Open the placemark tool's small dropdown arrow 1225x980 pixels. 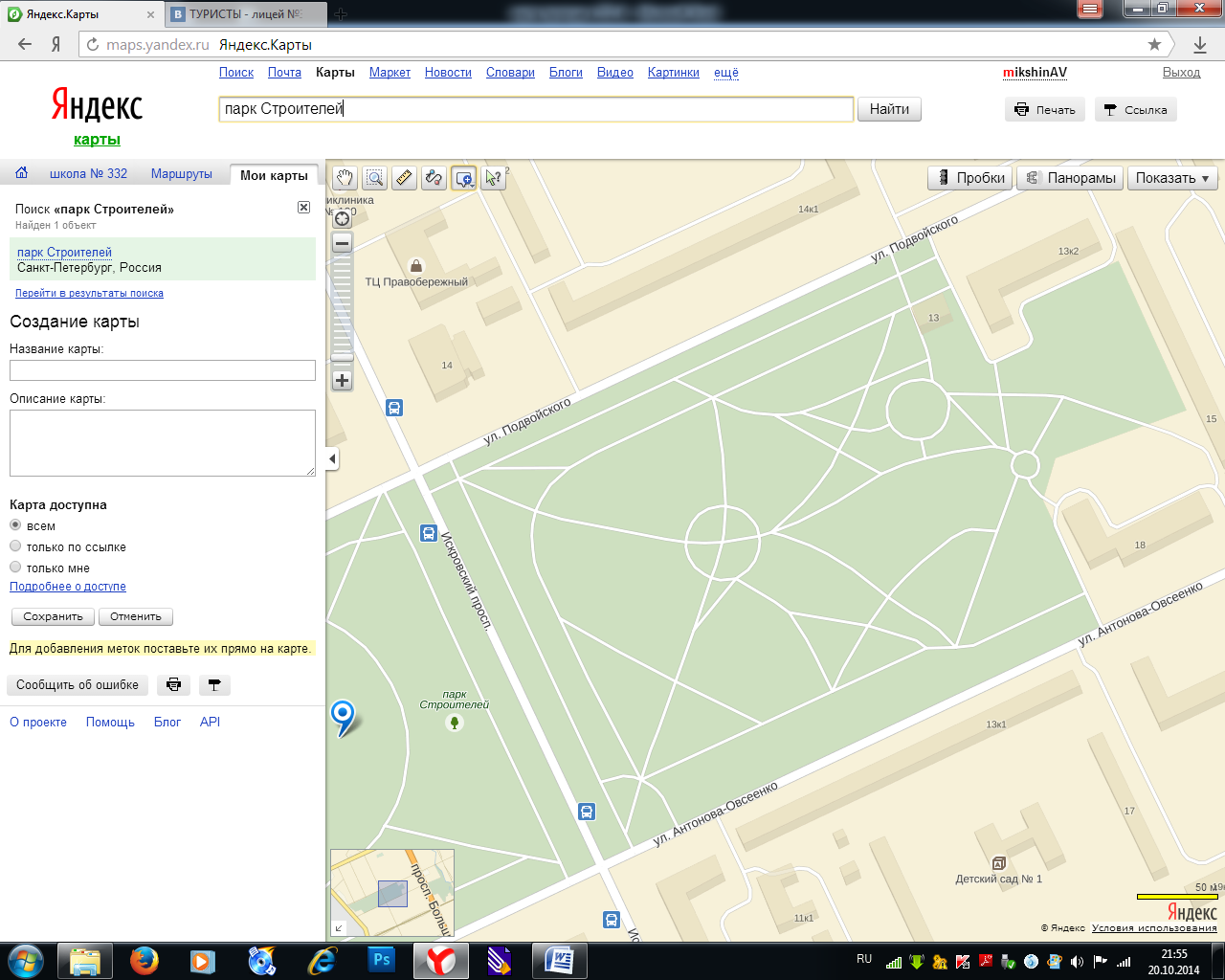(x=472, y=185)
